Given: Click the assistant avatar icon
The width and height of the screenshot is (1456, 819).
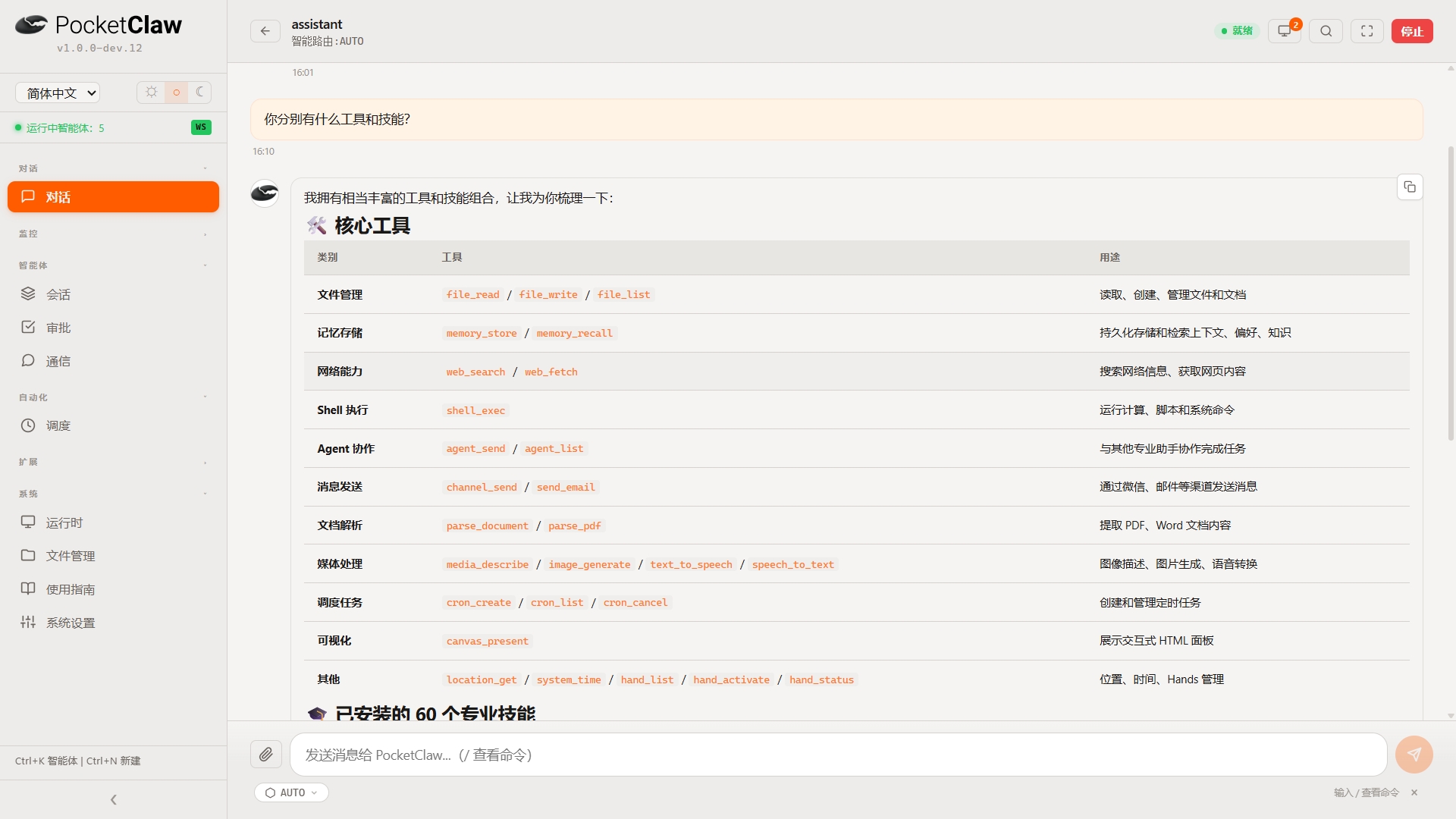Looking at the screenshot, I should pos(265,193).
